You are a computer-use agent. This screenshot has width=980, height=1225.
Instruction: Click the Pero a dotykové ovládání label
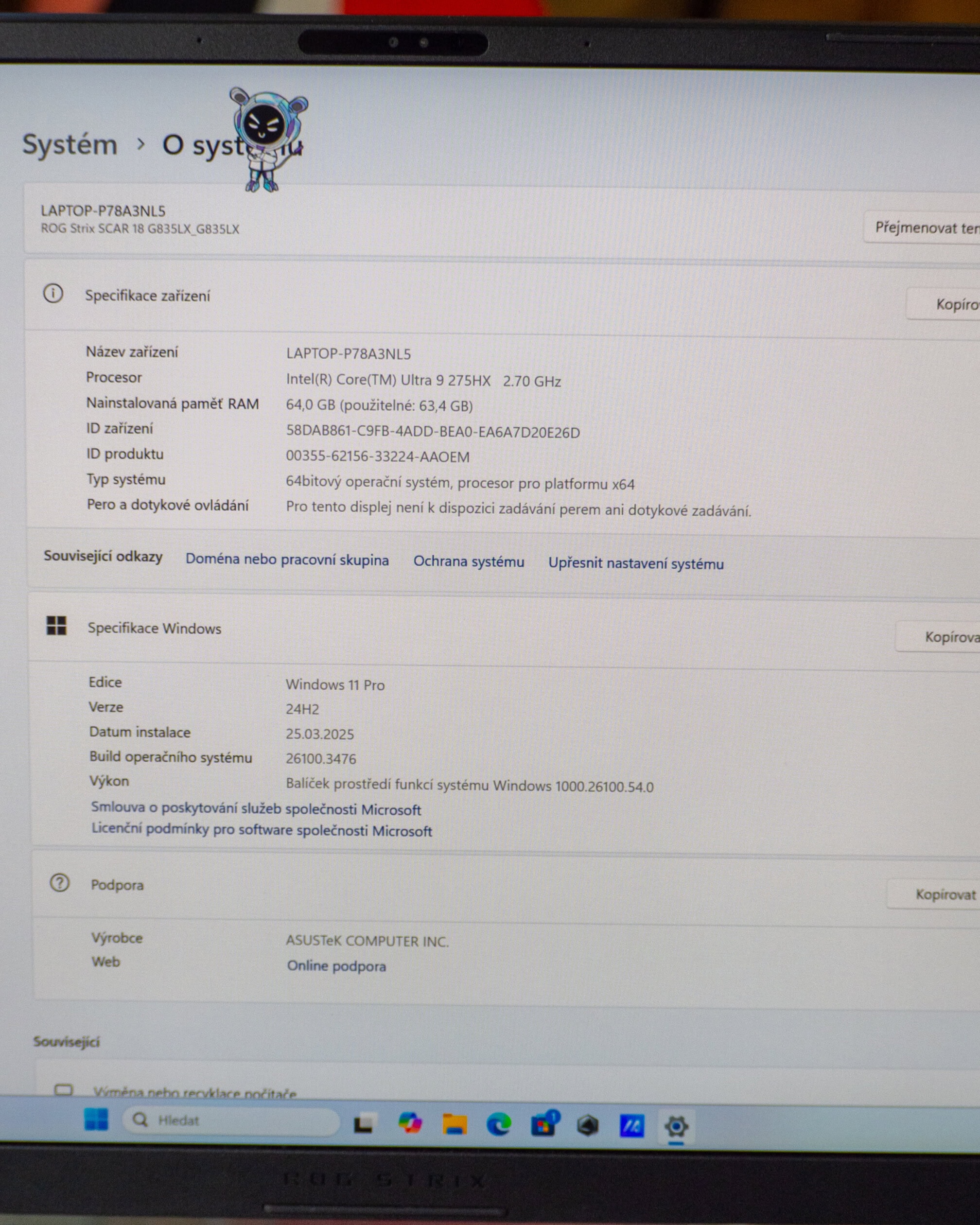point(168,505)
